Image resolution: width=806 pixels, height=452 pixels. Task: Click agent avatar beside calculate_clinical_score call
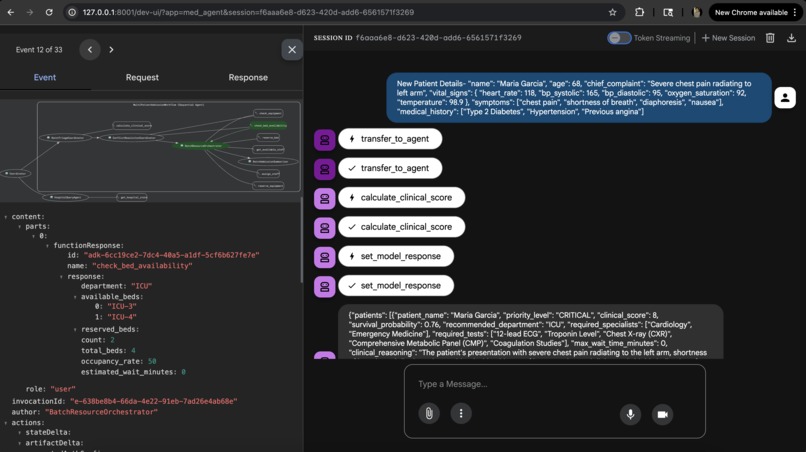pyautogui.click(x=324, y=199)
